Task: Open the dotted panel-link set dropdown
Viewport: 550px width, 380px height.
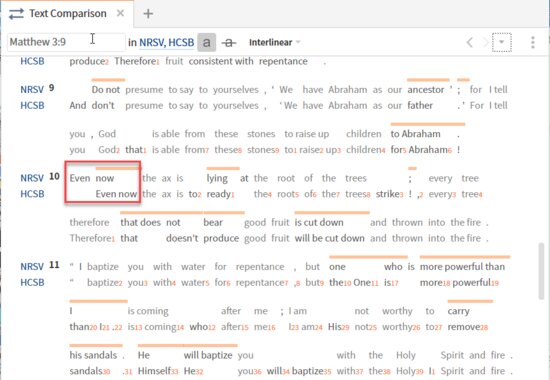Action: coord(502,42)
